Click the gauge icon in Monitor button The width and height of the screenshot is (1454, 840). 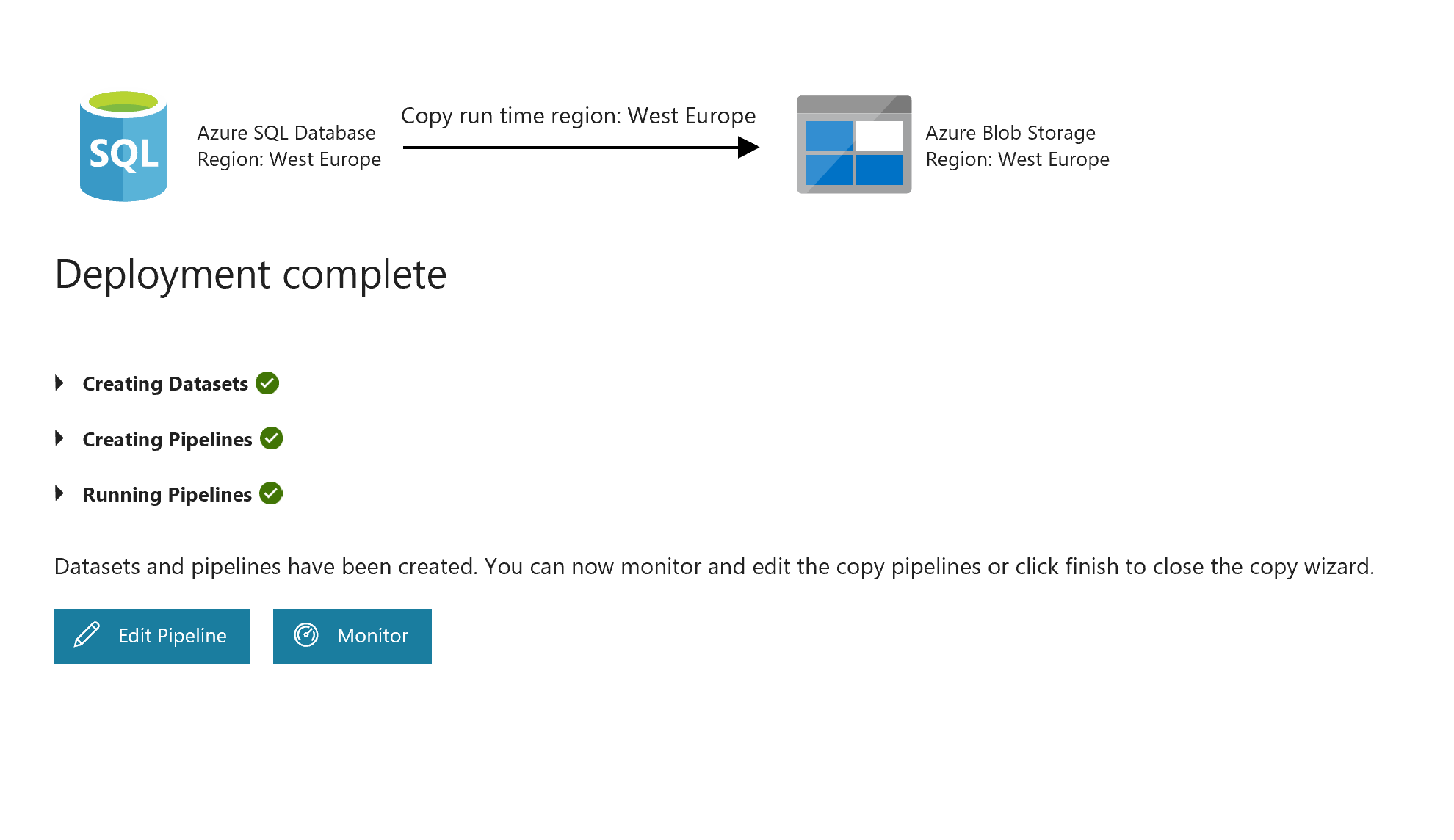pos(306,635)
